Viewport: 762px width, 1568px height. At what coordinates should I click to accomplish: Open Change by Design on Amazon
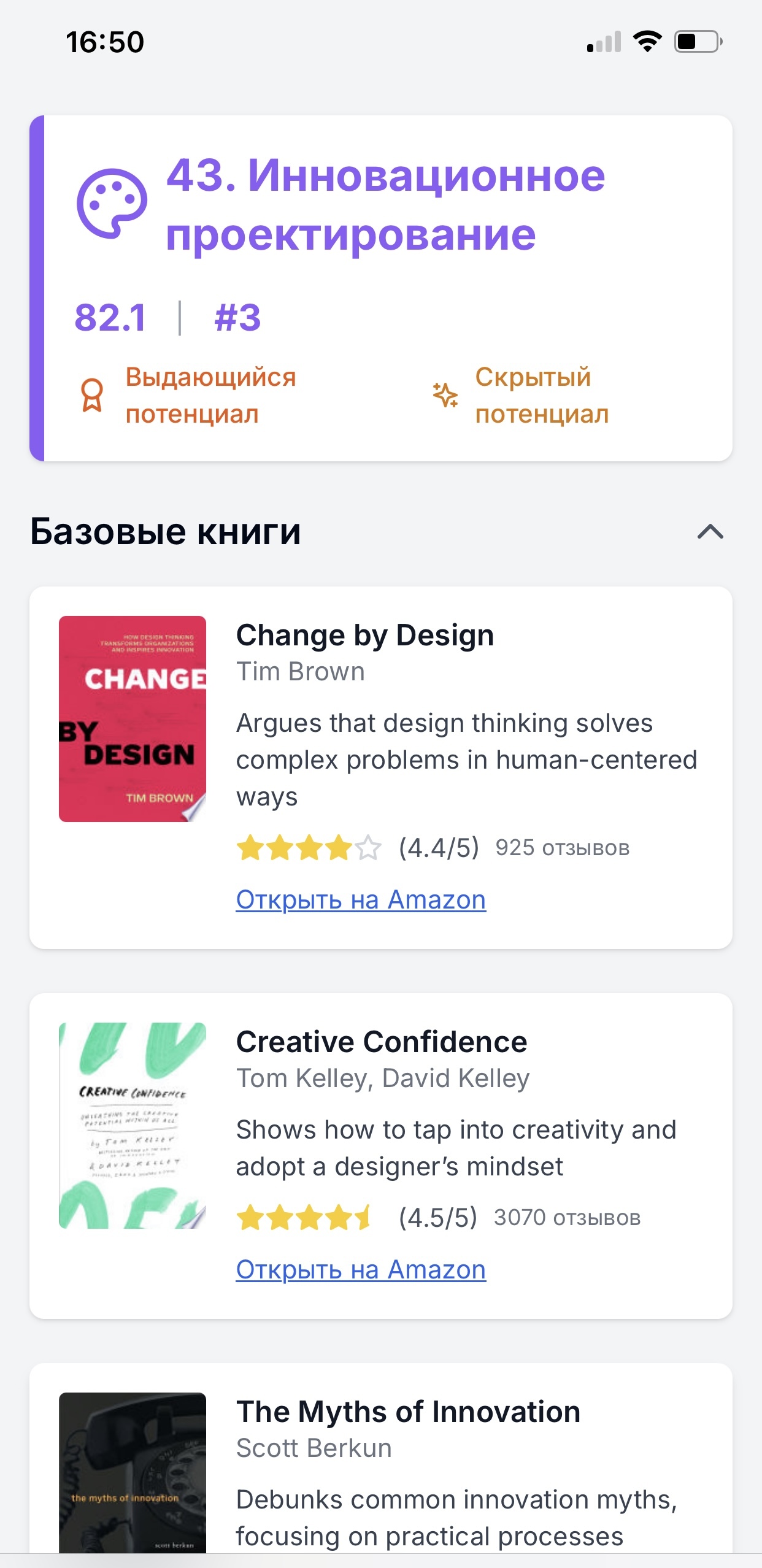point(361,899)
